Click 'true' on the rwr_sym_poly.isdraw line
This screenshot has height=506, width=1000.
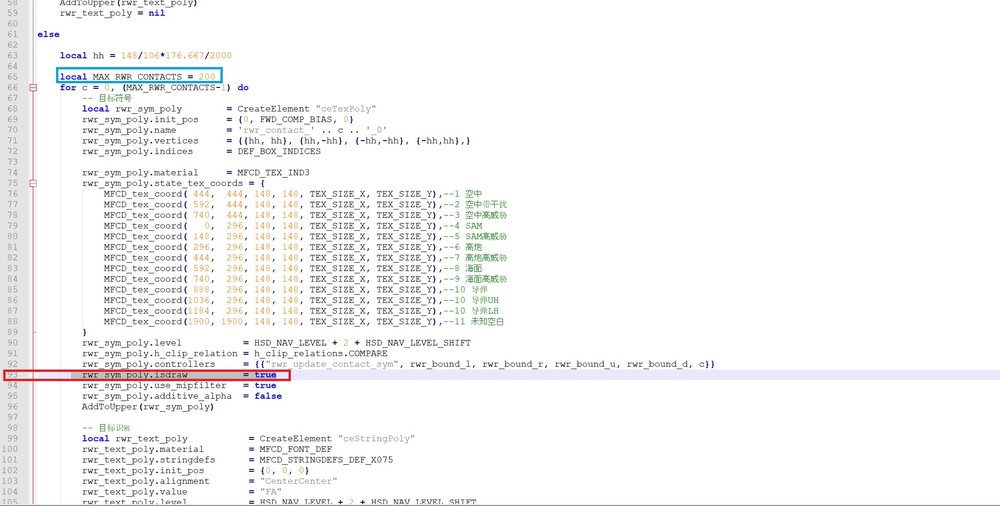point(265,375)
